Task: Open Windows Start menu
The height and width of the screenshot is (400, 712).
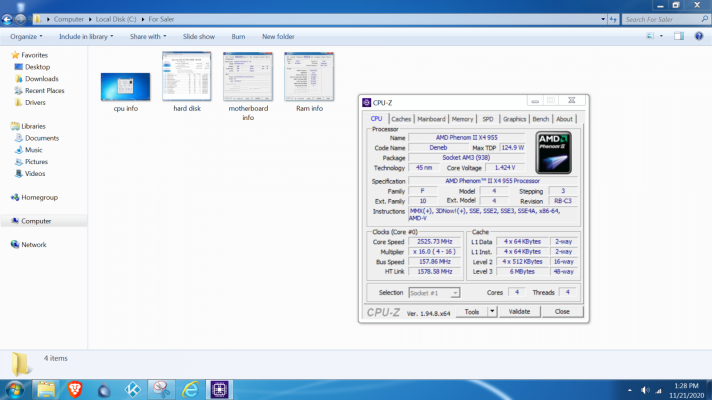Action: point(15,390)
